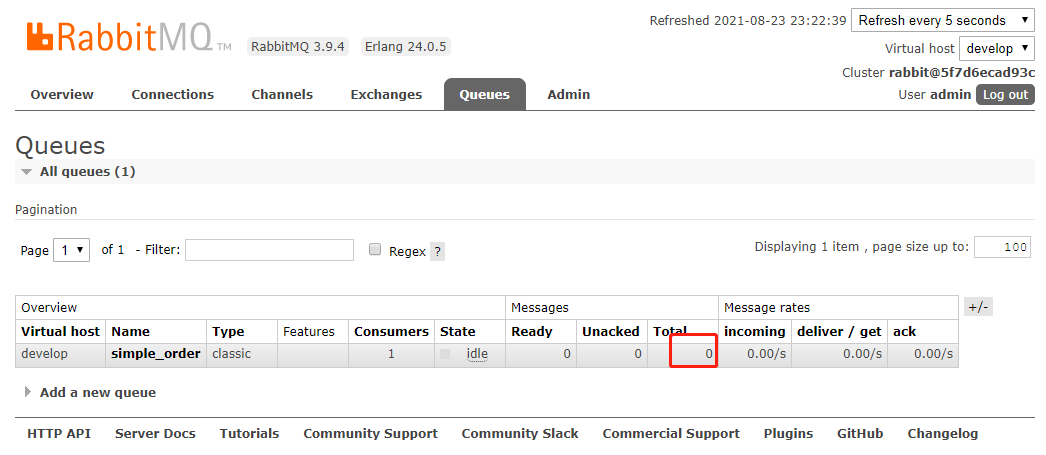
Task: Sort queues by Virtual host column
Action: [x=61, y=332]
